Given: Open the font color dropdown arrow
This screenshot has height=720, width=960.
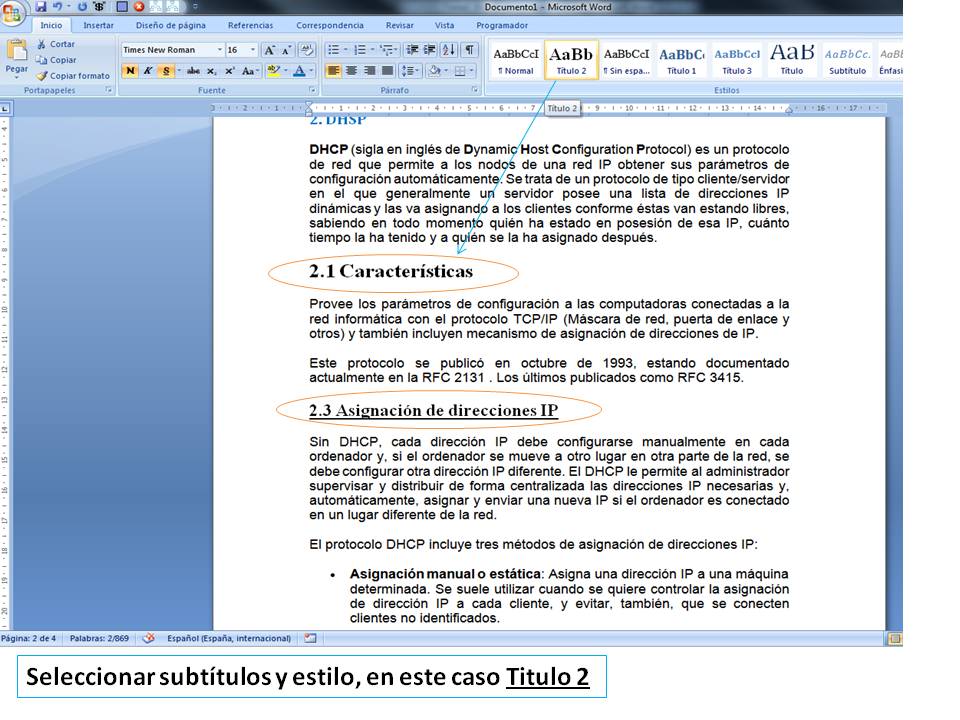Looking at the screenshot, I should [x=312, y=71].
